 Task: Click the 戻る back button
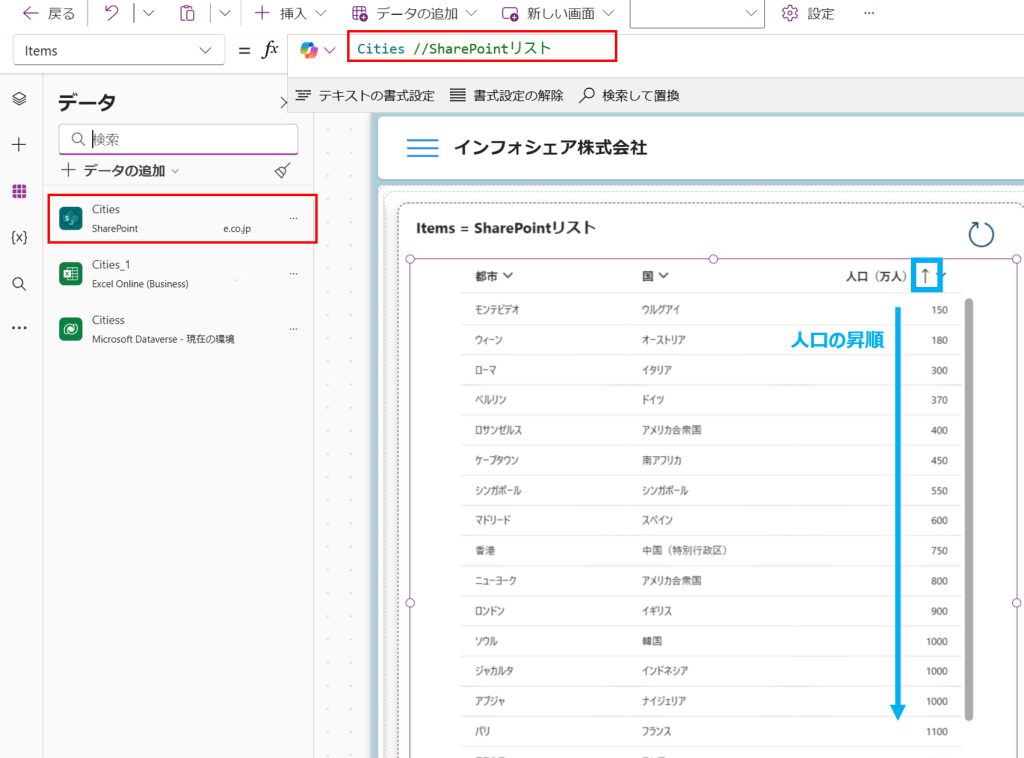point(49,14)
